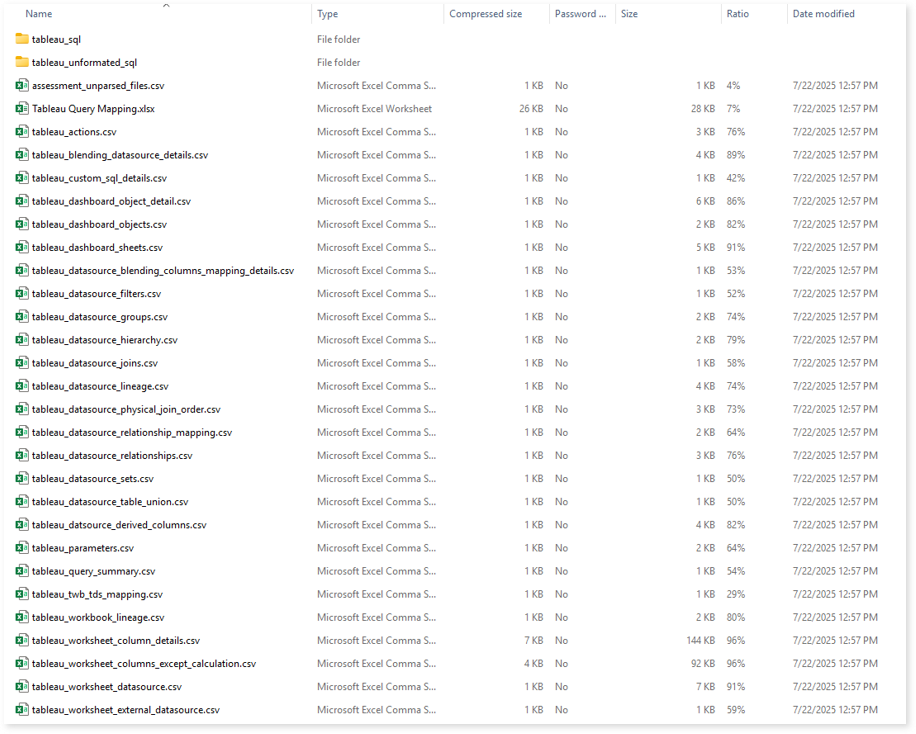Select the tableau_custom_sql_details.csv icon
This screenshot has width=916, height=734.
click(22, 178)
